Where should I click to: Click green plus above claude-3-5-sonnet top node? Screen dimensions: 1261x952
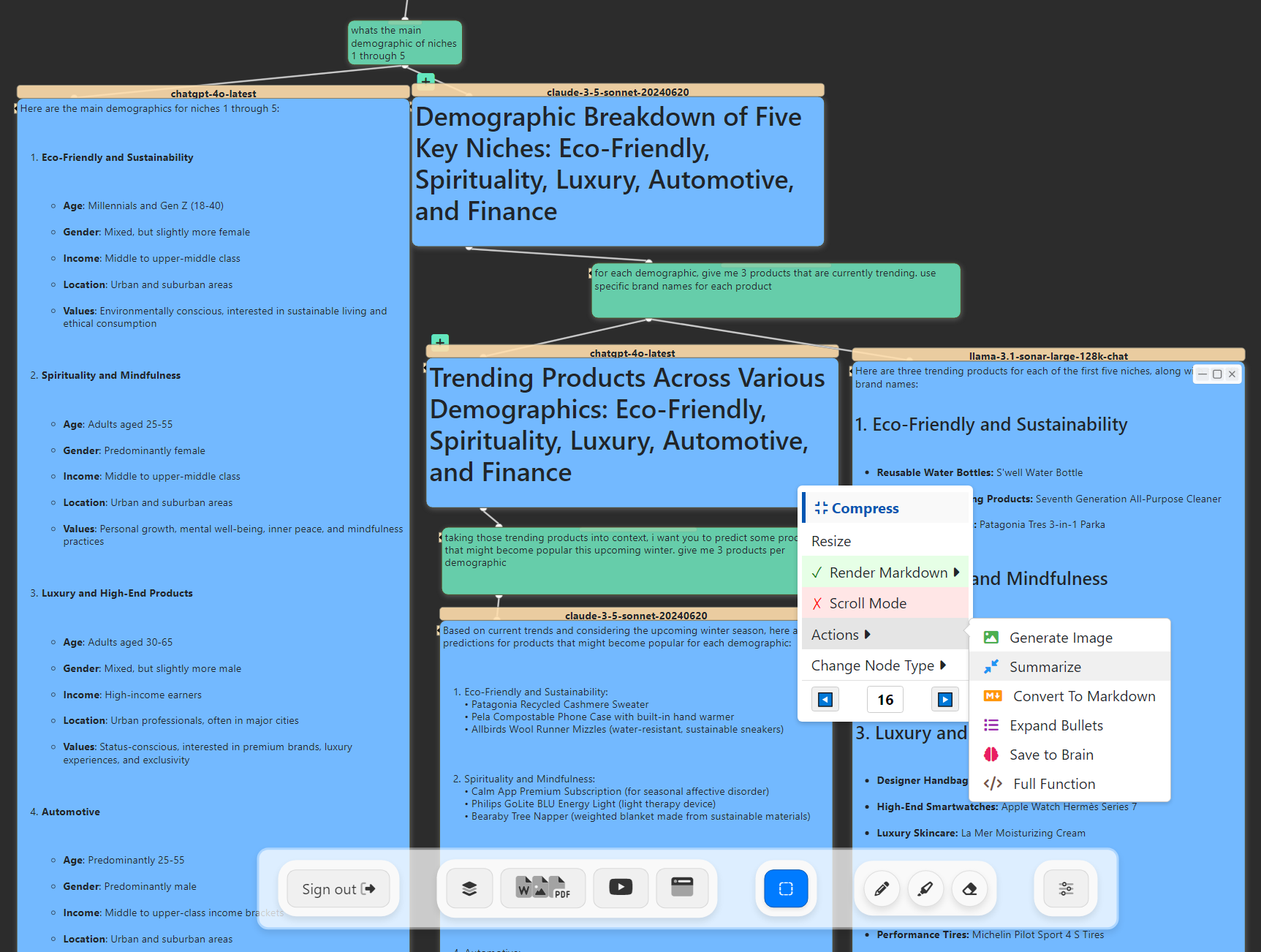click(x=425, y=80)
